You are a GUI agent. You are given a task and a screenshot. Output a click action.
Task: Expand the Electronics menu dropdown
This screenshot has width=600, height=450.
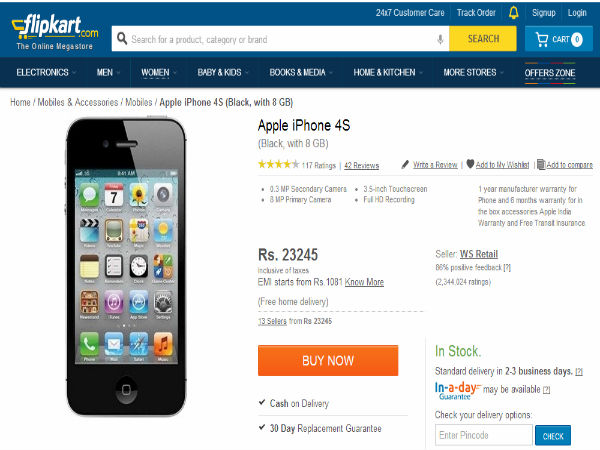point(46,72)
